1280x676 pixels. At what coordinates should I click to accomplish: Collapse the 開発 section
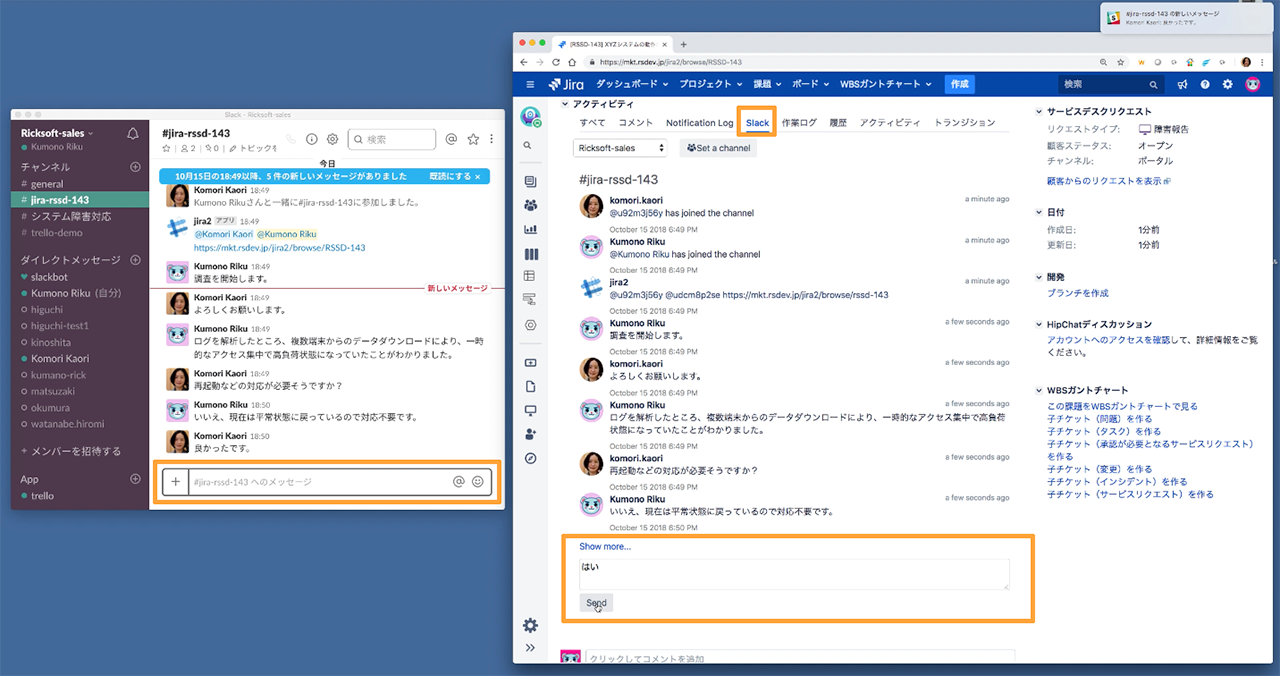pos(1040,277)
